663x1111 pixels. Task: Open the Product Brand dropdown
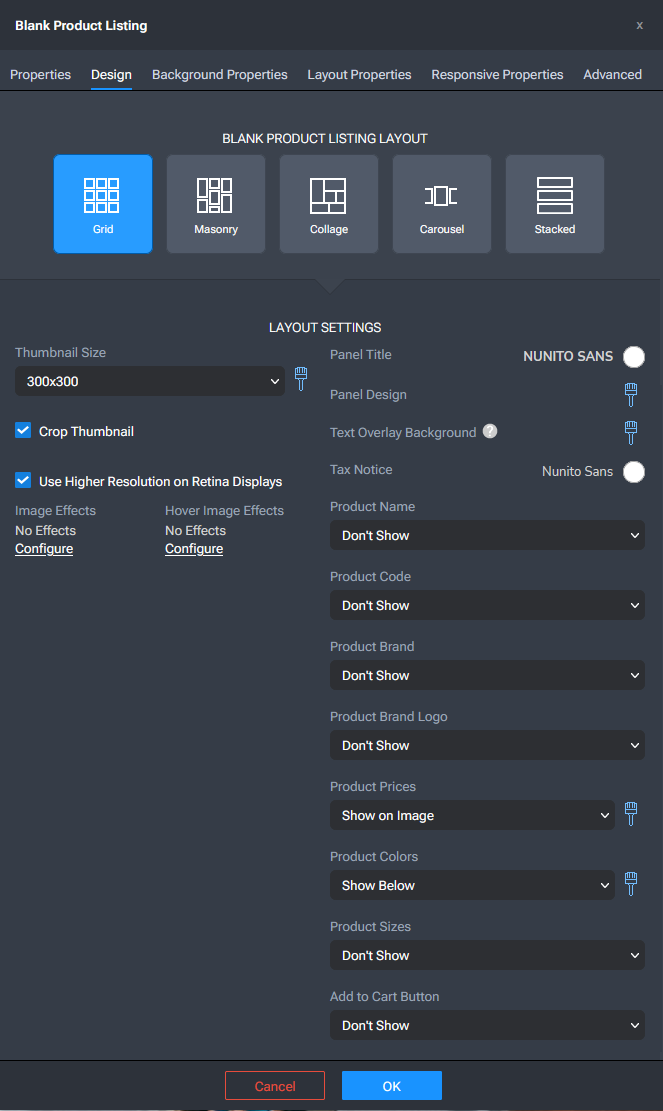[487, 675]
